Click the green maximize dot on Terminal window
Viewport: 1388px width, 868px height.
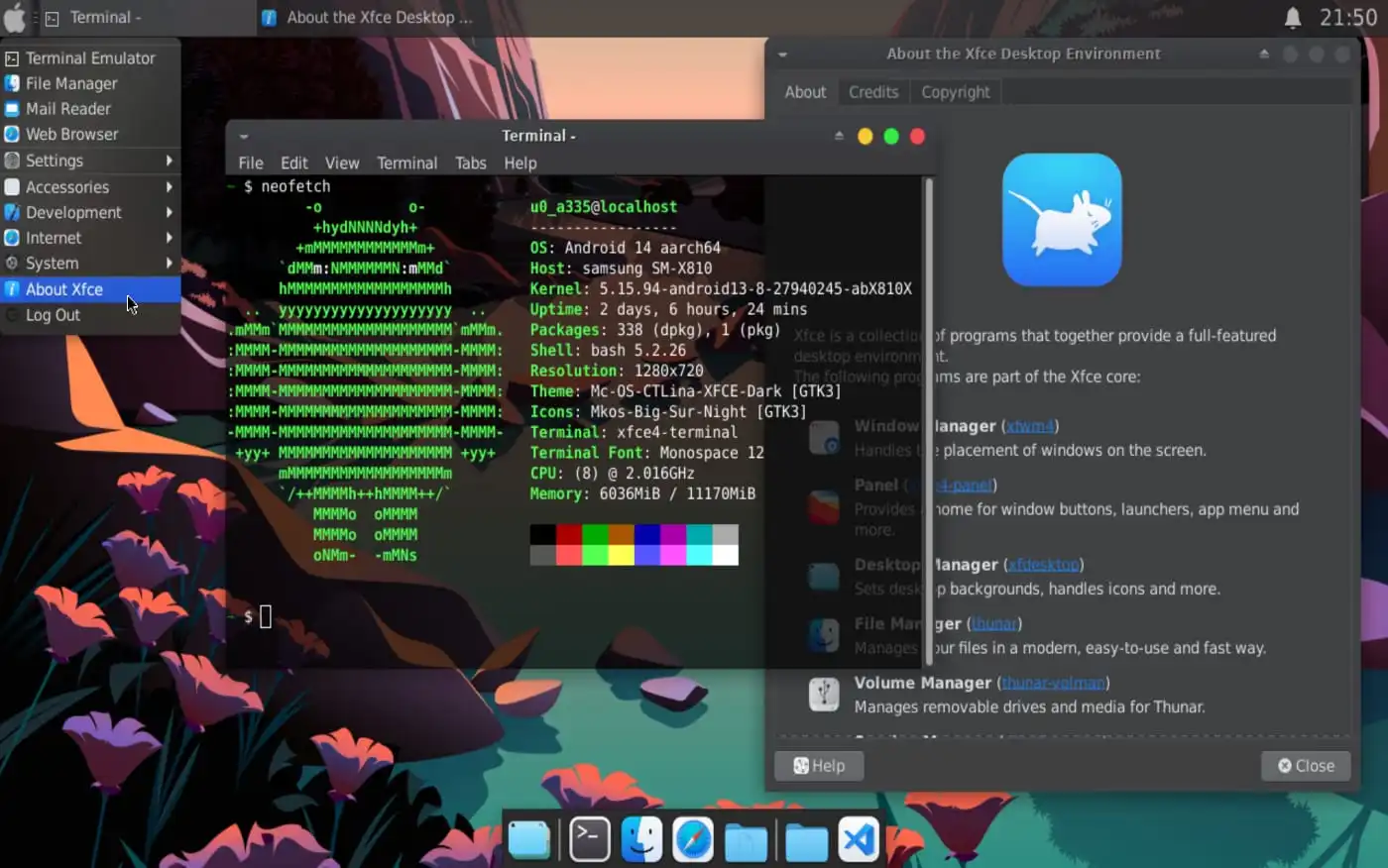pos(891,136)
